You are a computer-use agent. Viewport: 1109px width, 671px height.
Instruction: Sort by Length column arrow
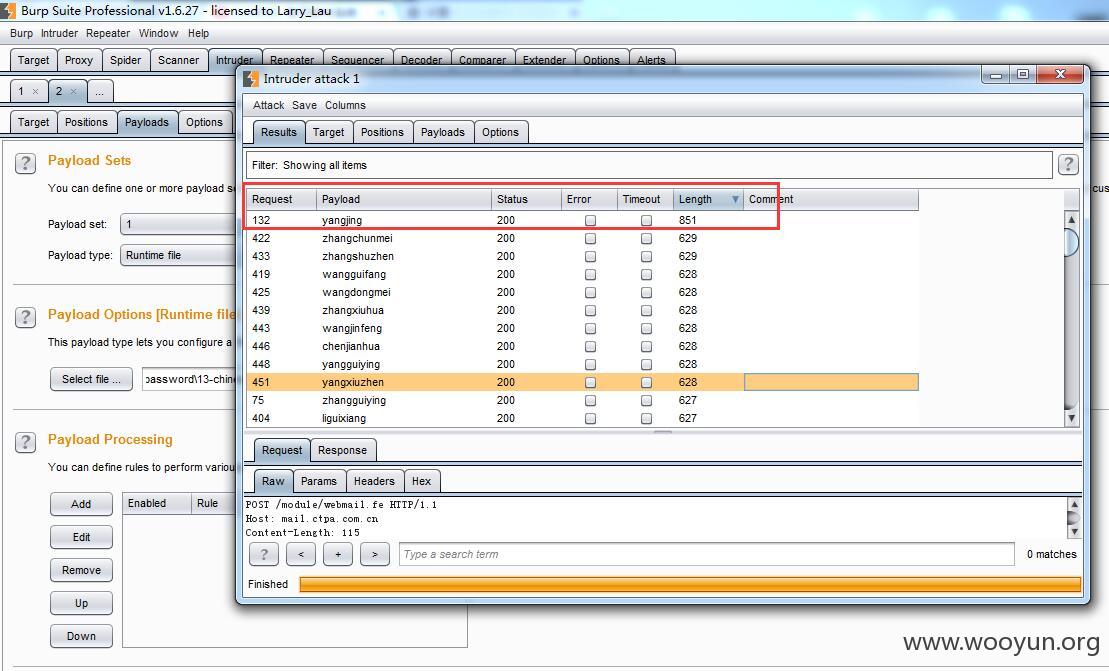point(735,199)
